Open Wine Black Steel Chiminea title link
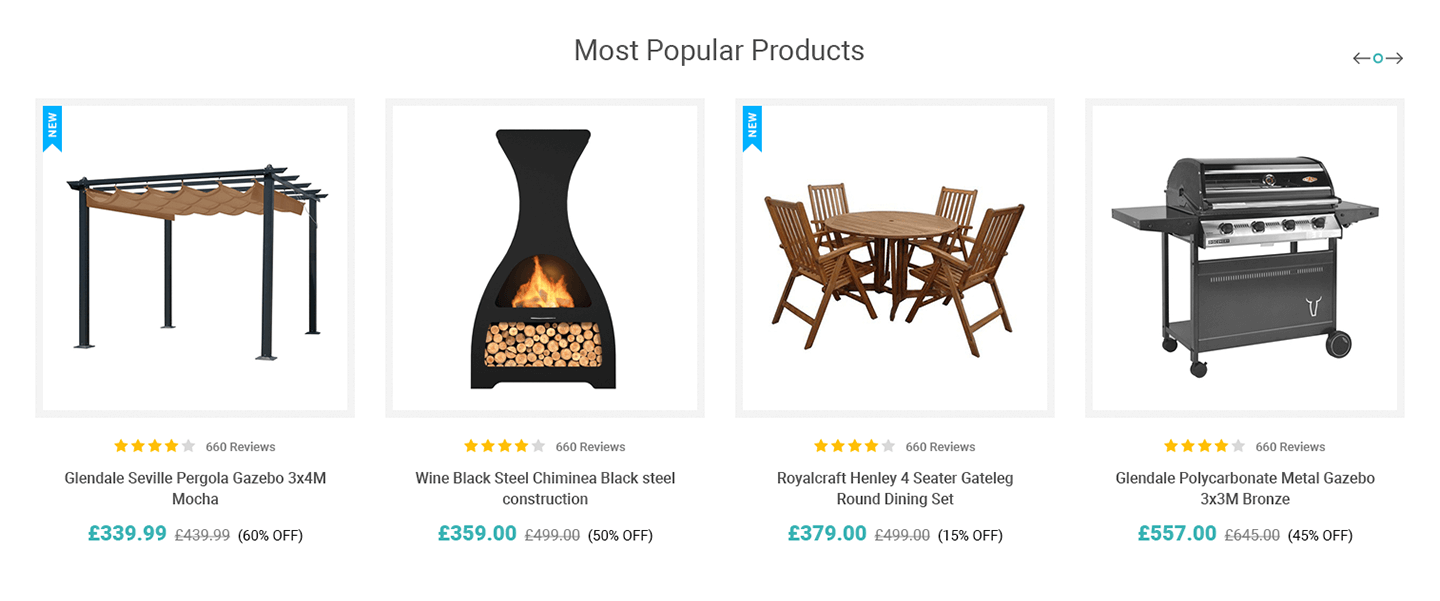This screenshot has height=601, width=1440. pos(545,488)
